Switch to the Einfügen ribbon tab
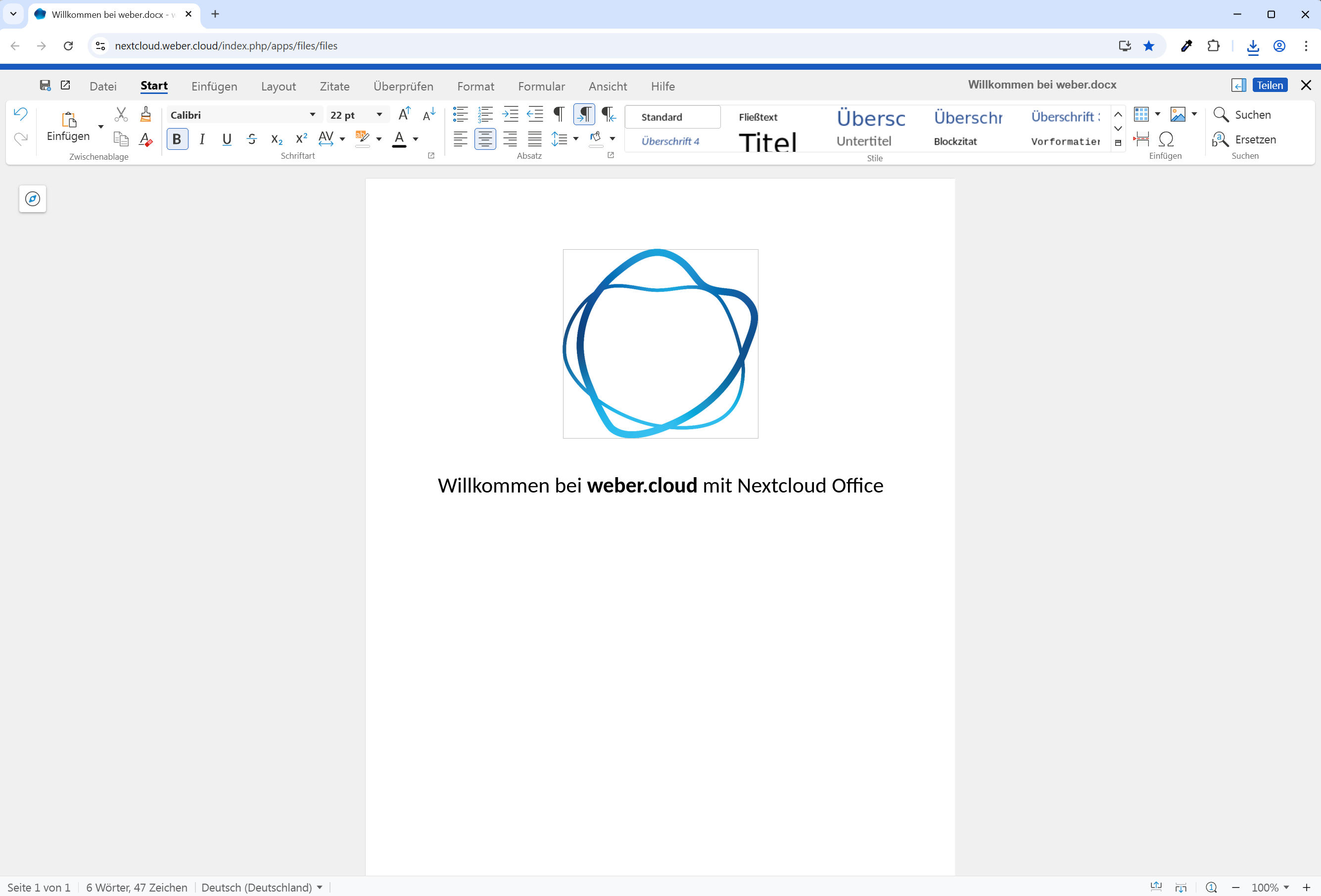This screenshot has width=1321, height=896. 214,87
